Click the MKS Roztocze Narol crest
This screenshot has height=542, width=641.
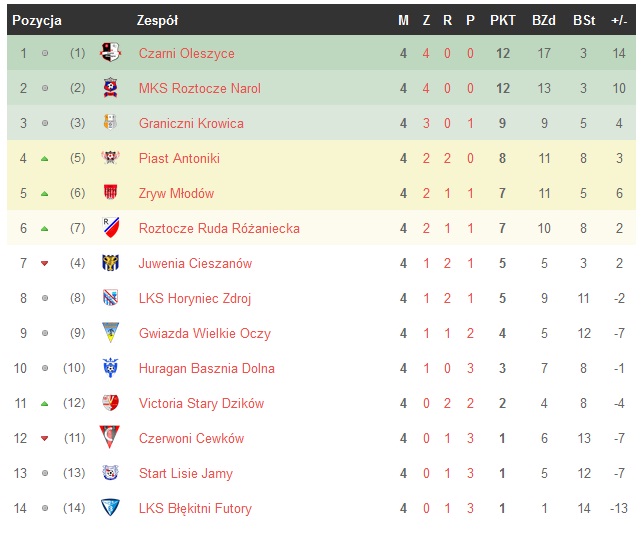coord(110,88)
